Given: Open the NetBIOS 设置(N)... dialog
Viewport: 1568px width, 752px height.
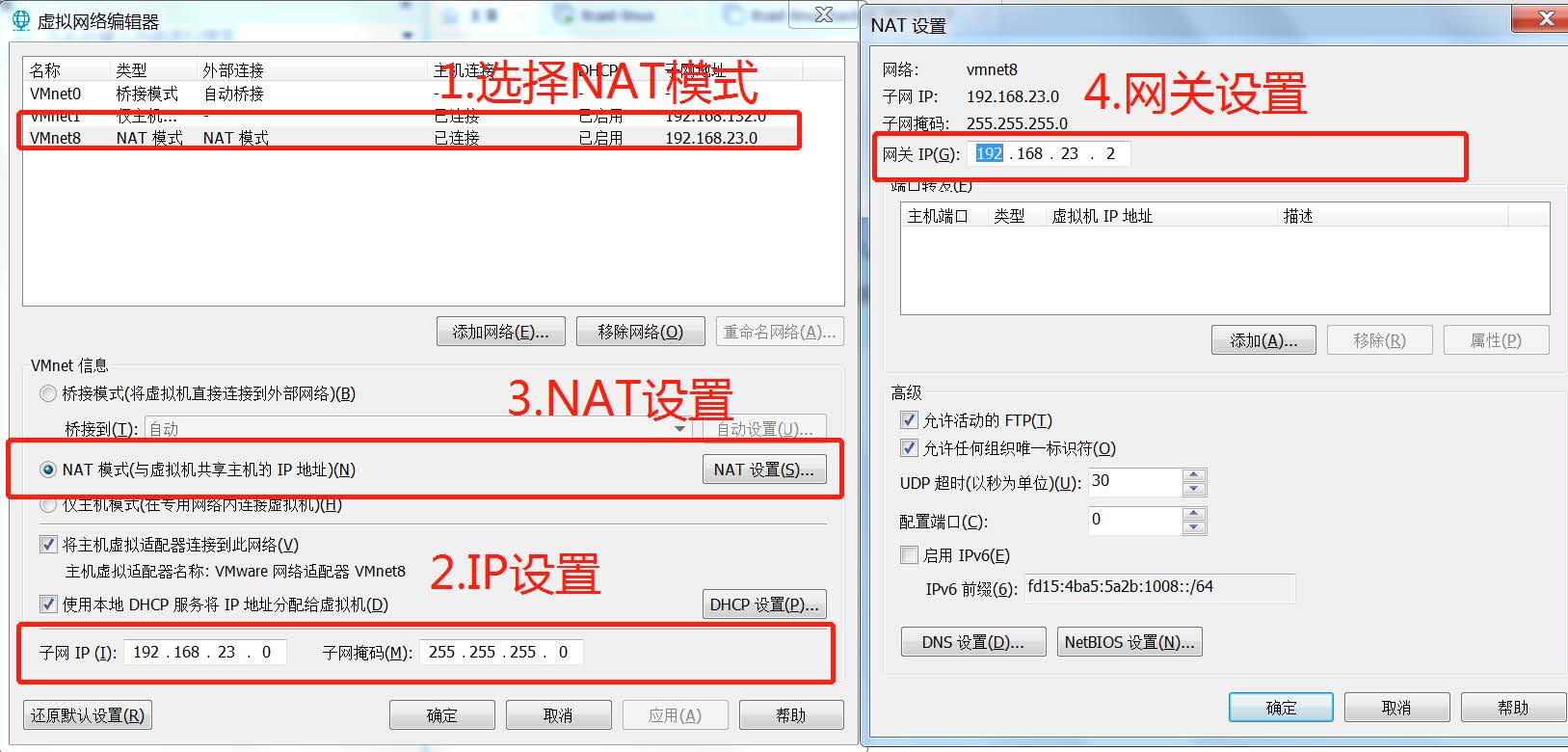Looking at the screenshot, I should [x=1129, y=642].
